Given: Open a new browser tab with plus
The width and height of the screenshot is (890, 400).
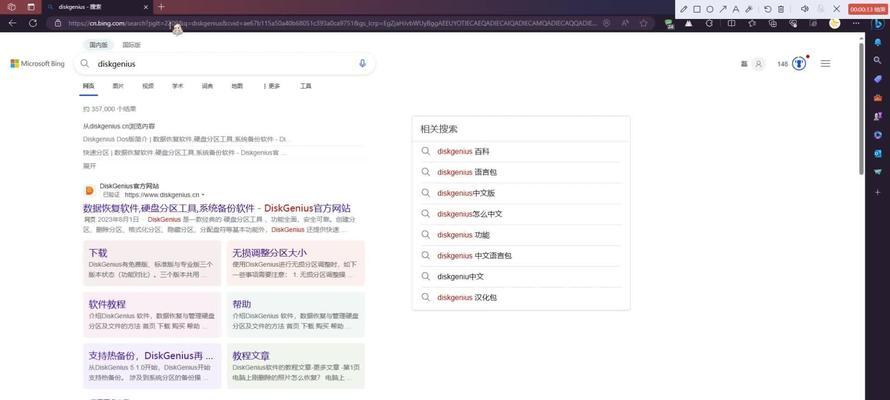Looking at the screenshot, I should [x=161, y=7].
